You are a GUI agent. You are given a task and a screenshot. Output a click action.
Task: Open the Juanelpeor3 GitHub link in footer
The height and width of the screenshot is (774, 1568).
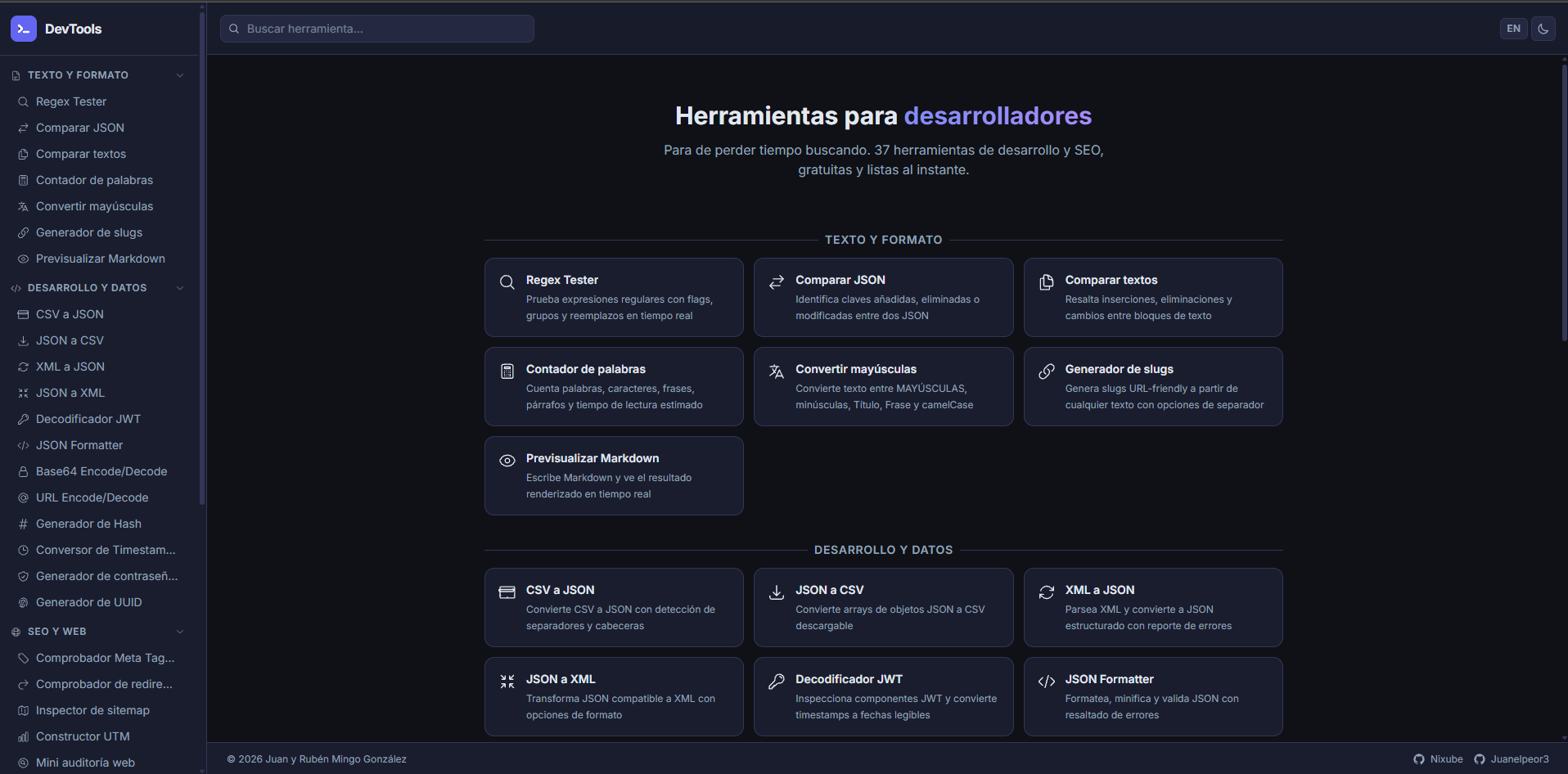tap(1512, 759)
